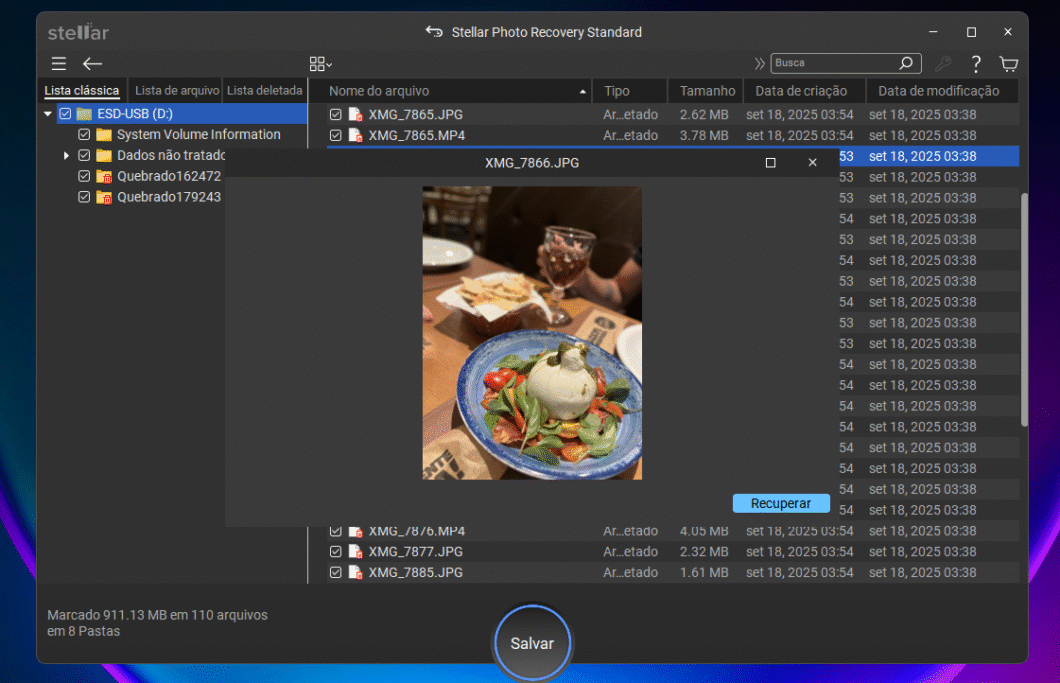Collapse the ESD-USB (D:) drive node
Image resolution: width=1060 pixels, height=683 pixels.
[x=46, y=113]
